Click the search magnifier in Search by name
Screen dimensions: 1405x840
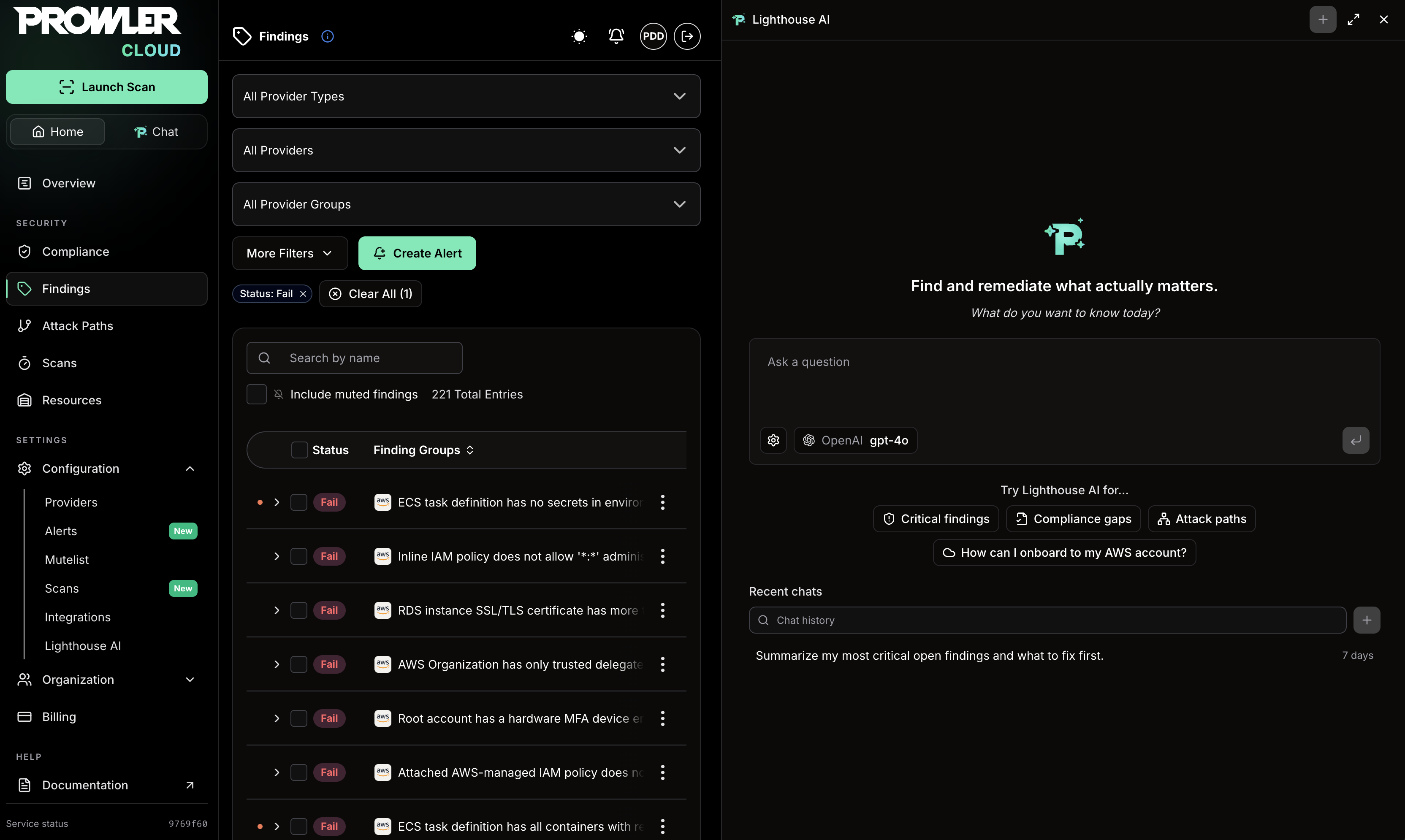(x=264, y=358)
